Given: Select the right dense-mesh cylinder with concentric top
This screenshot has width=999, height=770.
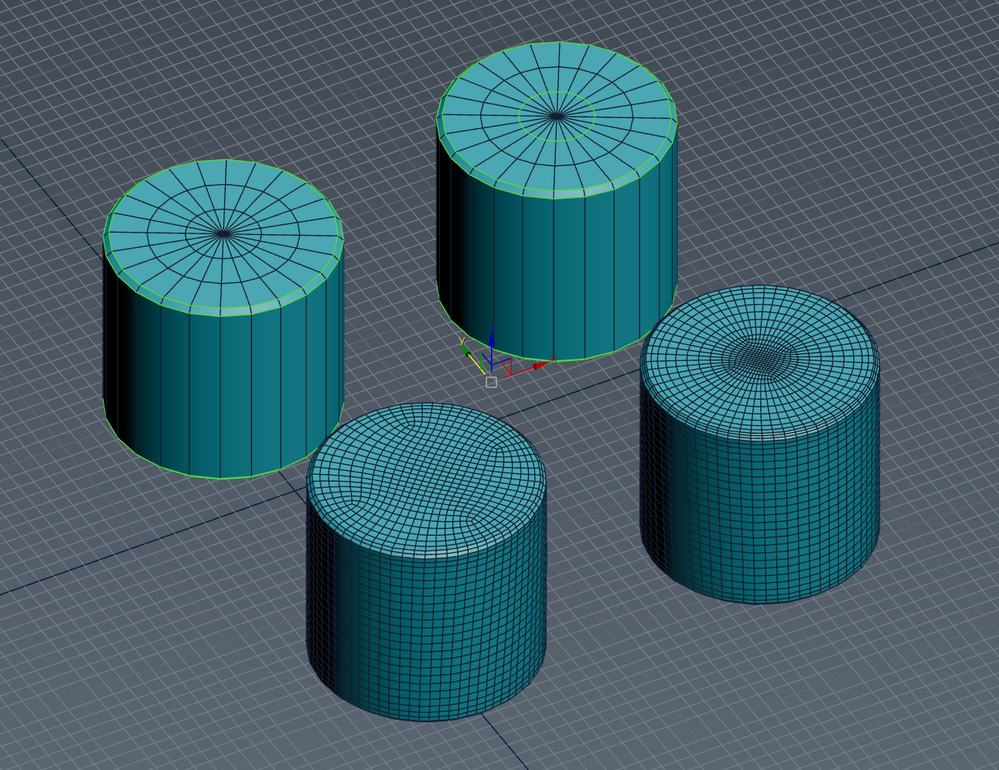Looking at the screenshot, I should click(760, 444).
